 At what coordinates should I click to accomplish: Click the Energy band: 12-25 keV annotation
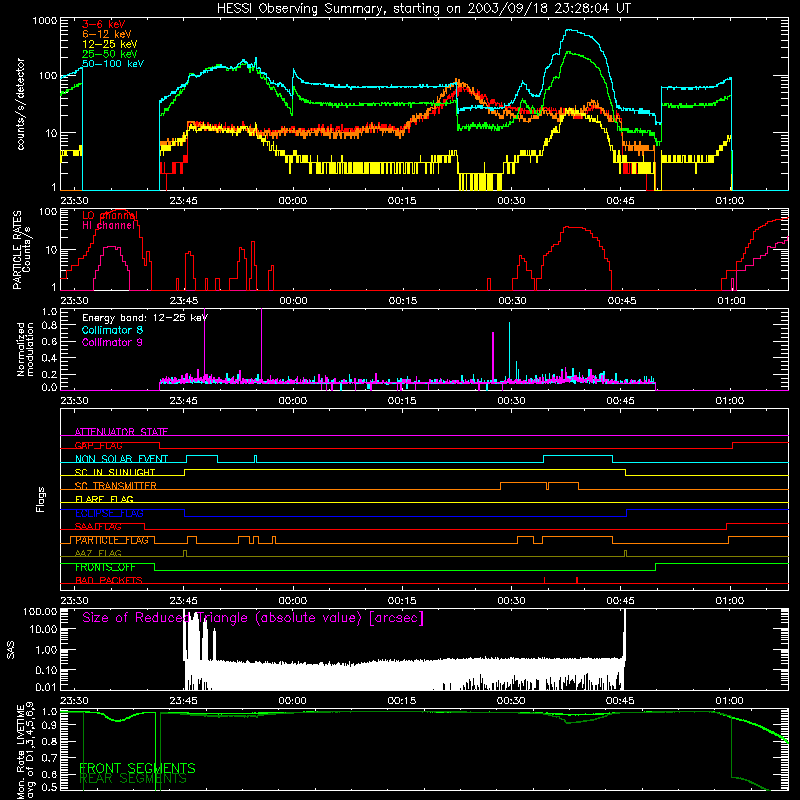tap(145, 318)
